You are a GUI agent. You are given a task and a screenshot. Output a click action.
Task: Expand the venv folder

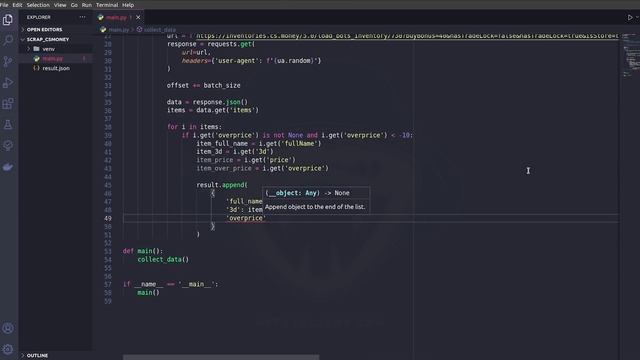click(x=56, y=49)
